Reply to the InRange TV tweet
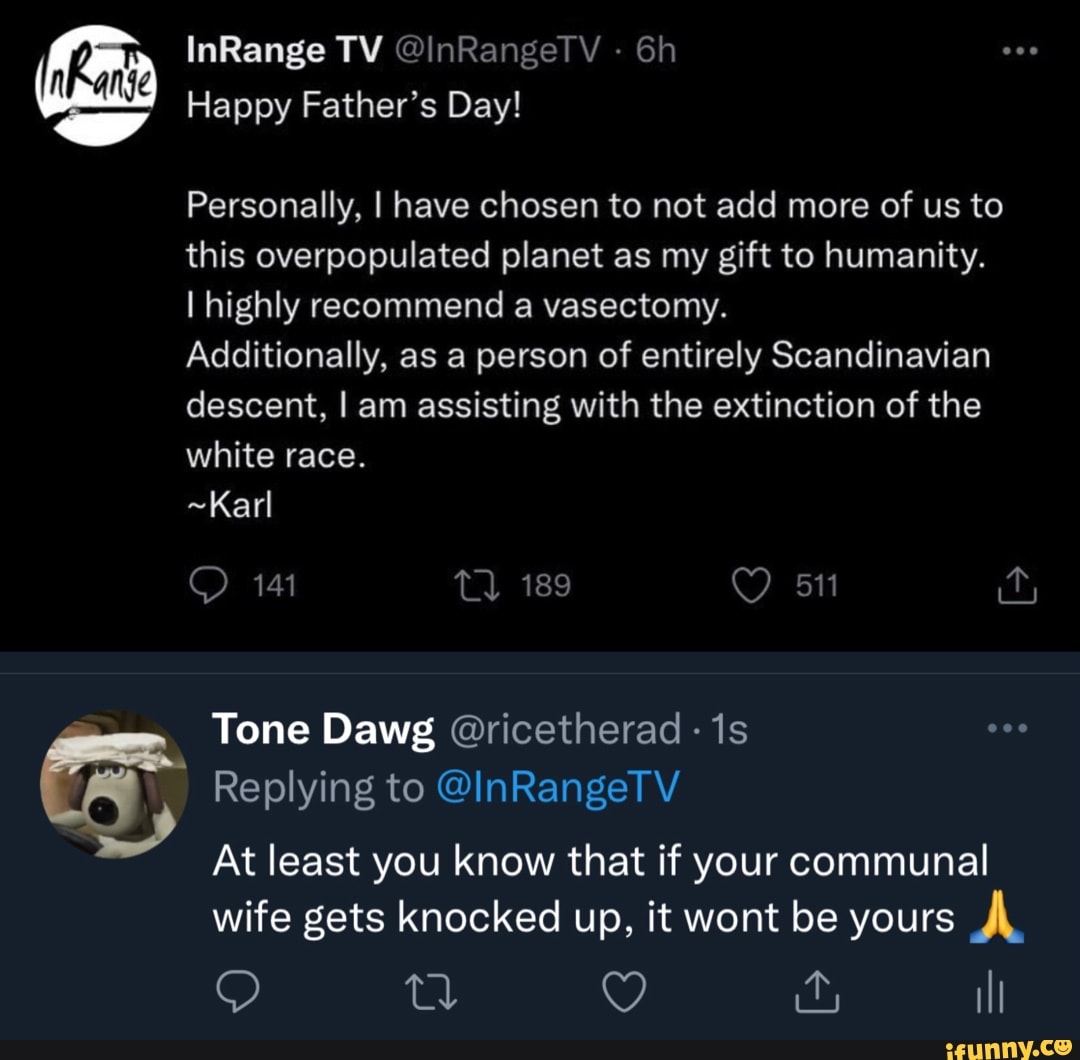 [210, 585]
